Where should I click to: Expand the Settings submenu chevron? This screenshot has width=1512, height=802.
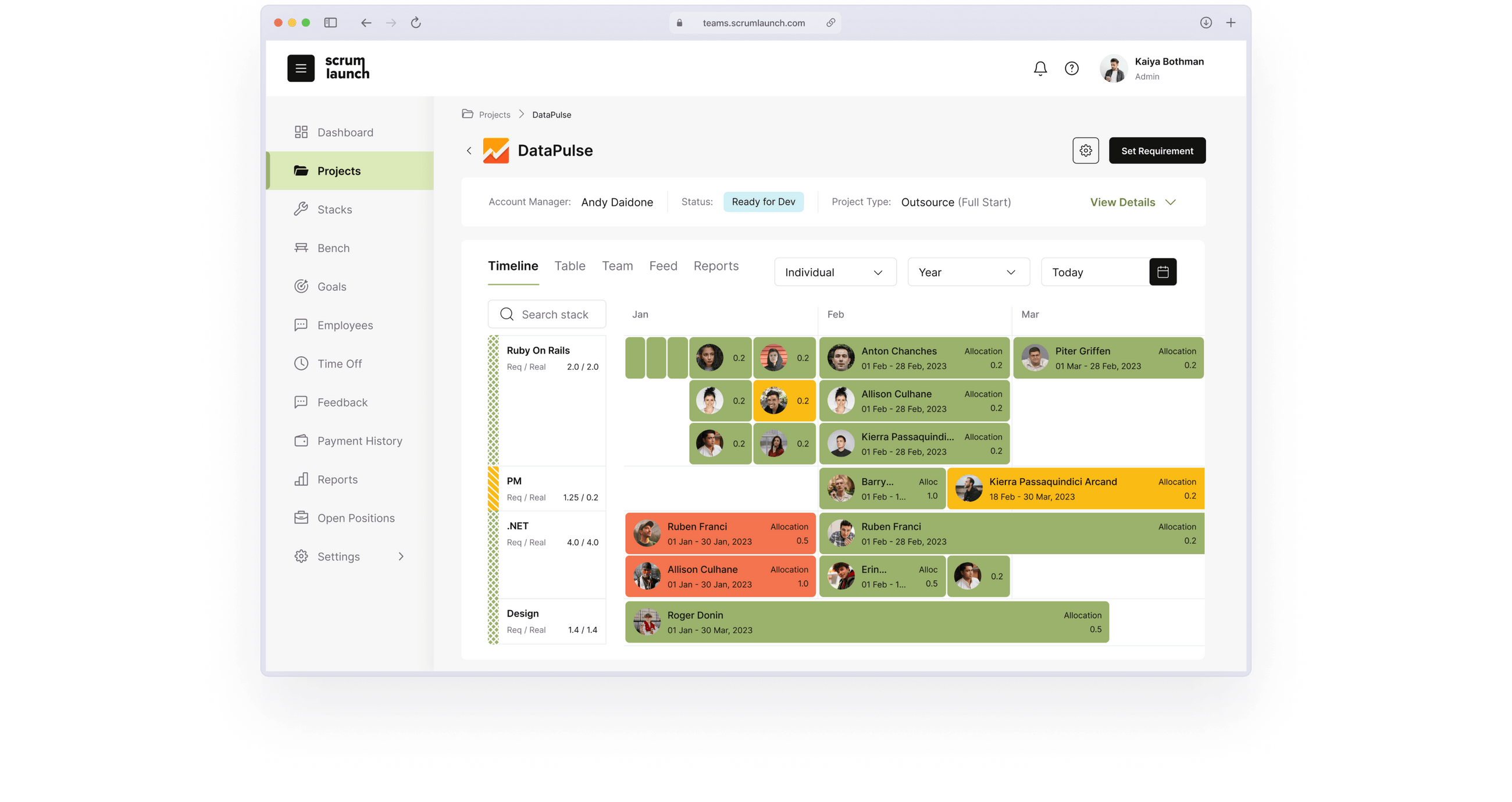click(401, 557)
